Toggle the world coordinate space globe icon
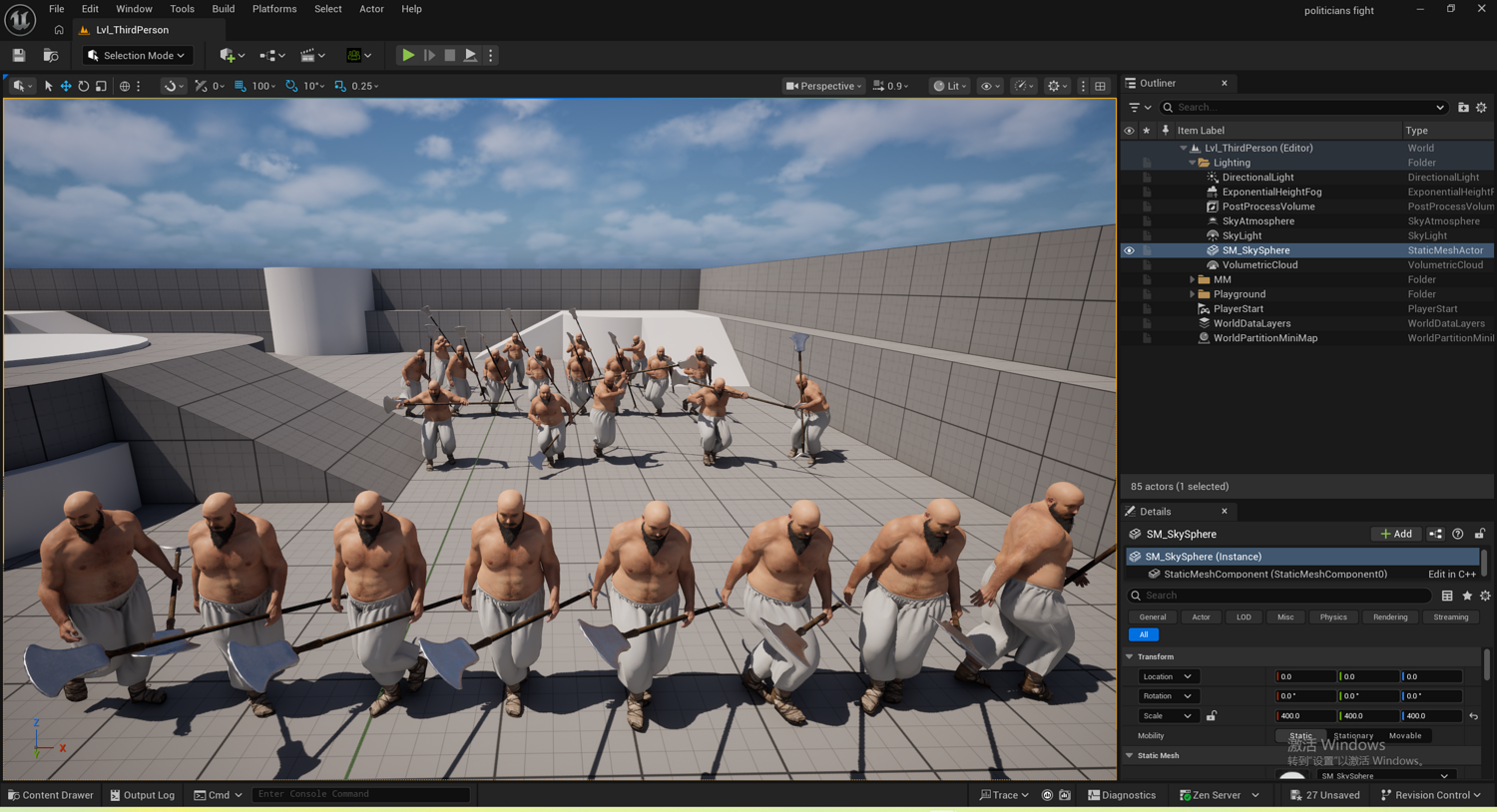The image size is (1497, 812). [125, 87]
